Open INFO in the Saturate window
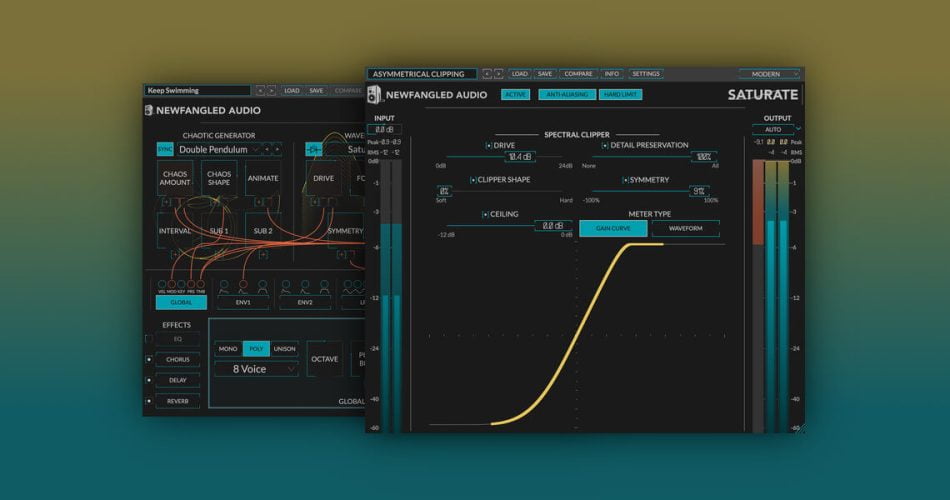Screen dimensions: 950x500 click(x=611, y=74)
